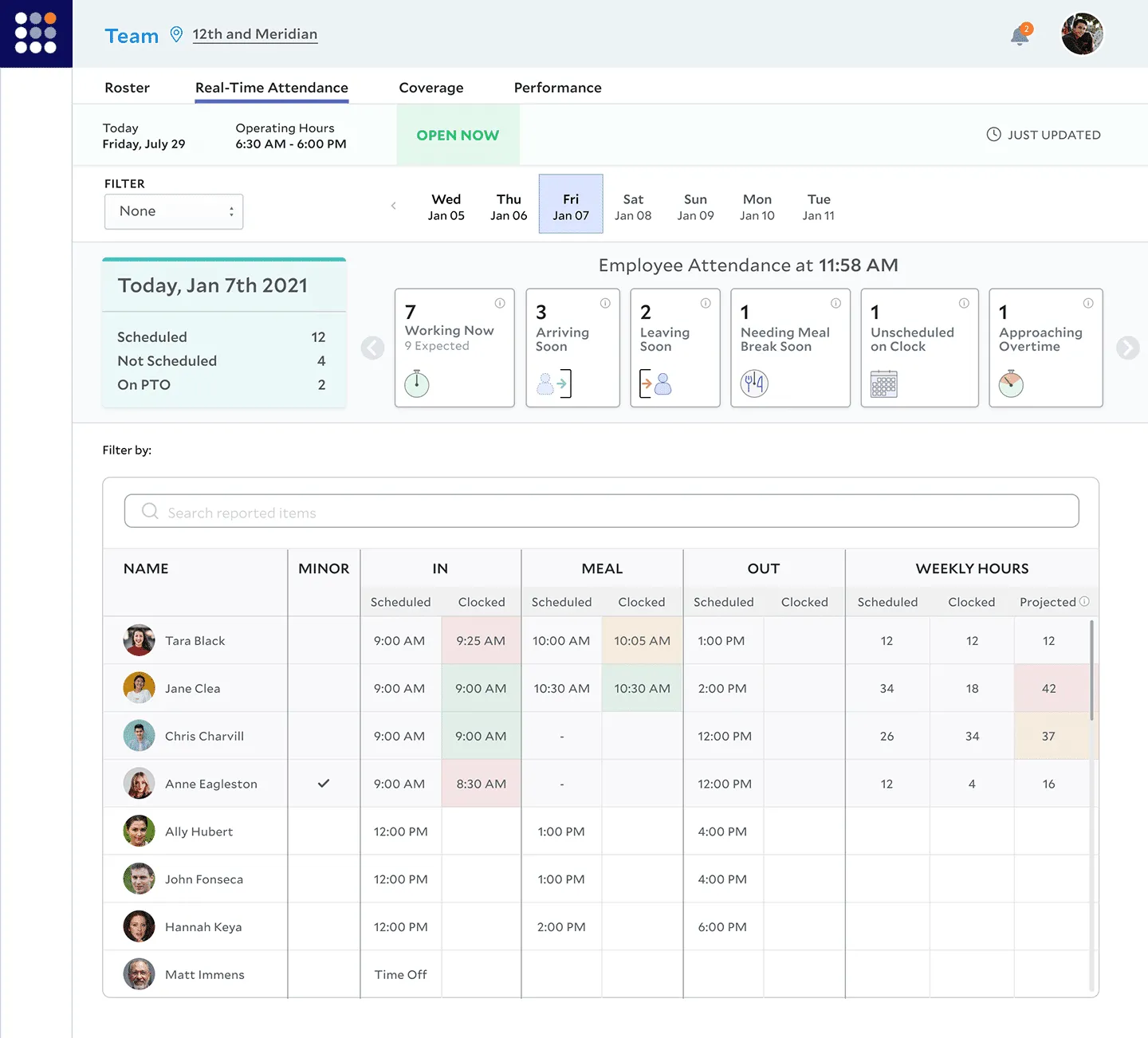Open the user profile avatar
Viewport: 1148px width, 1038px height.
1082,34
